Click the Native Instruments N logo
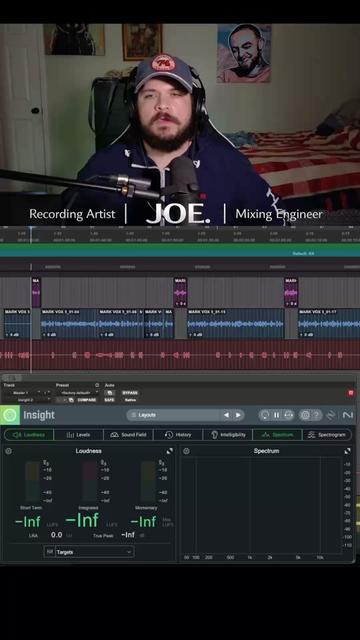Image resolution: width=360 pixels, height=640 pixels. [348, 415]
